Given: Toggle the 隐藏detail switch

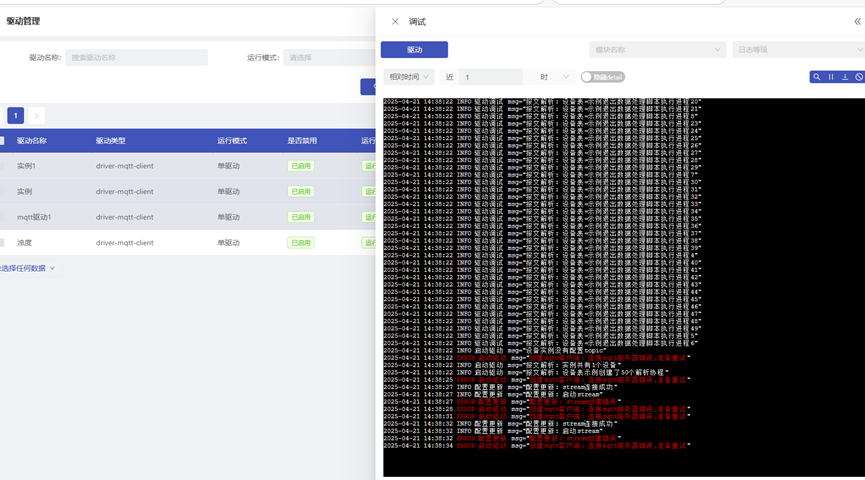Looking at the screenshot, I should pos(588,77).
